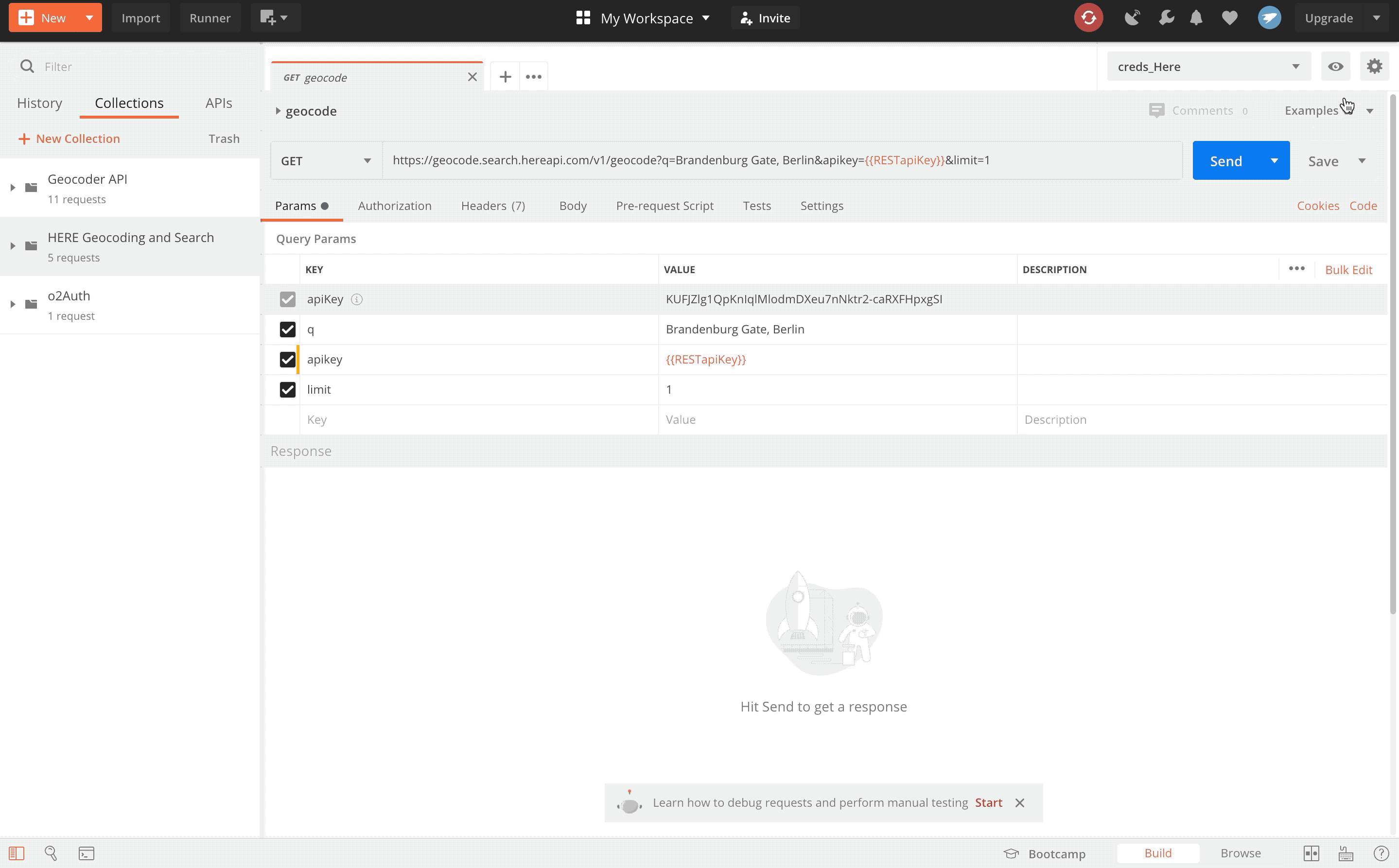Click the Import button
This screenshot has width=1399, height=868.
(x=140, y=18)
